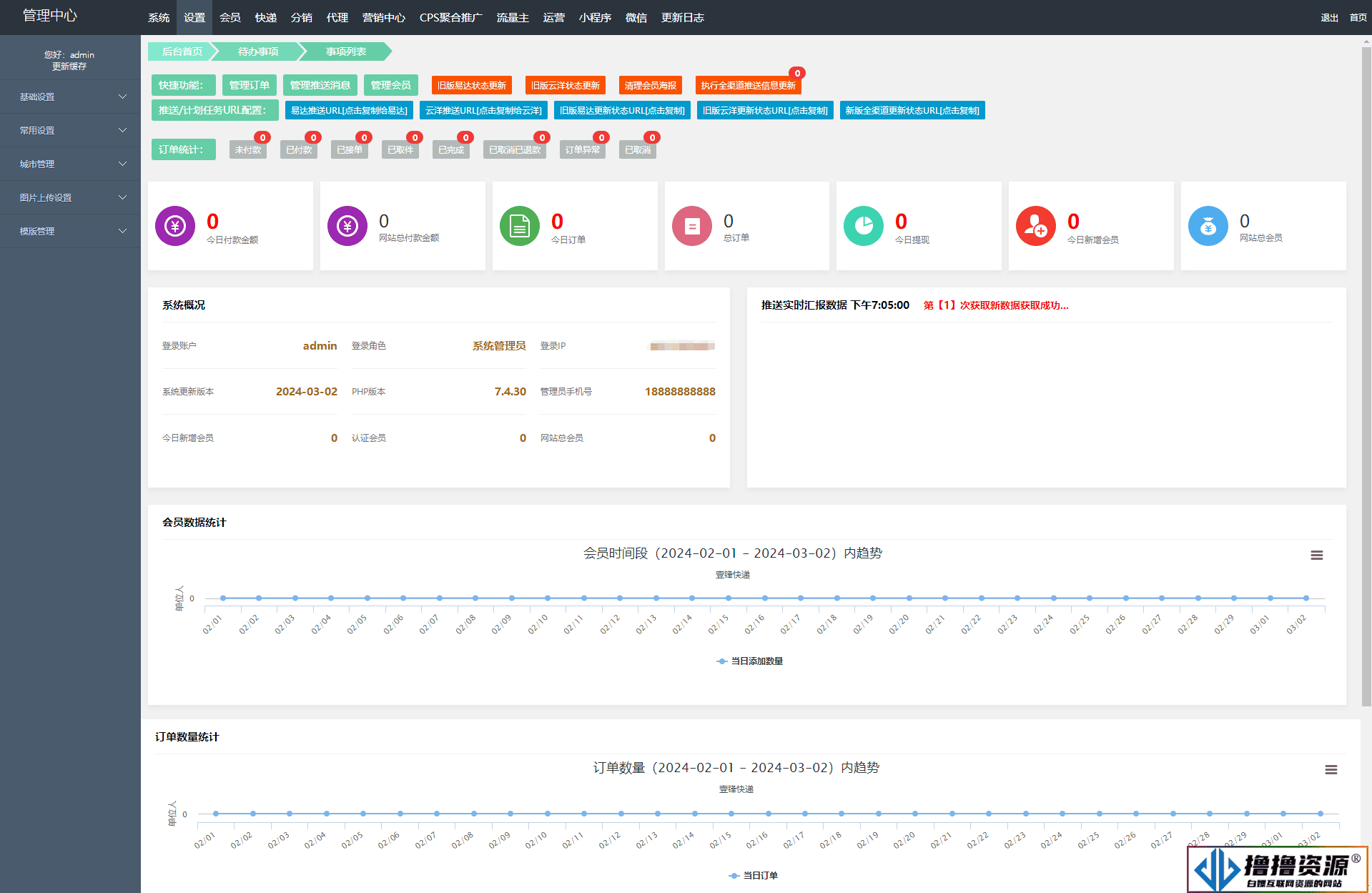Screen dimensions: 1372x893
Task: Click the 已取消已退款 order status button
Action: (515, 149)
